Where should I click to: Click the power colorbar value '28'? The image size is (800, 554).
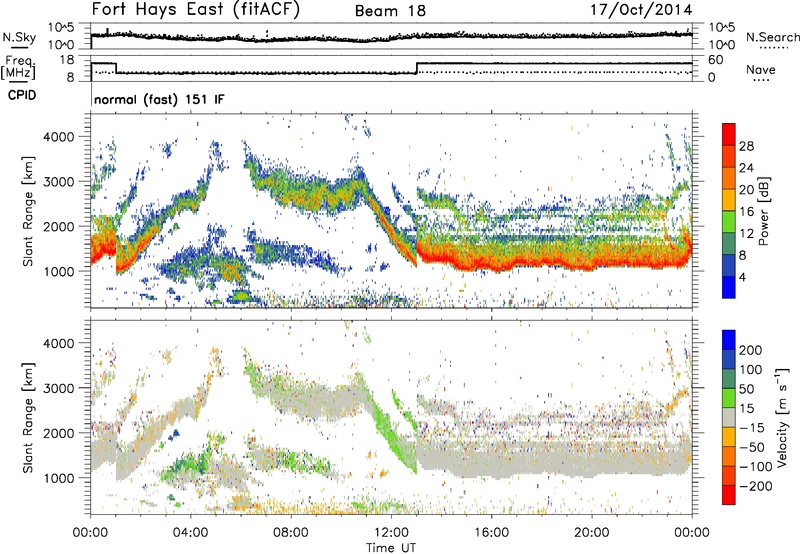click(x=746, y=146)
